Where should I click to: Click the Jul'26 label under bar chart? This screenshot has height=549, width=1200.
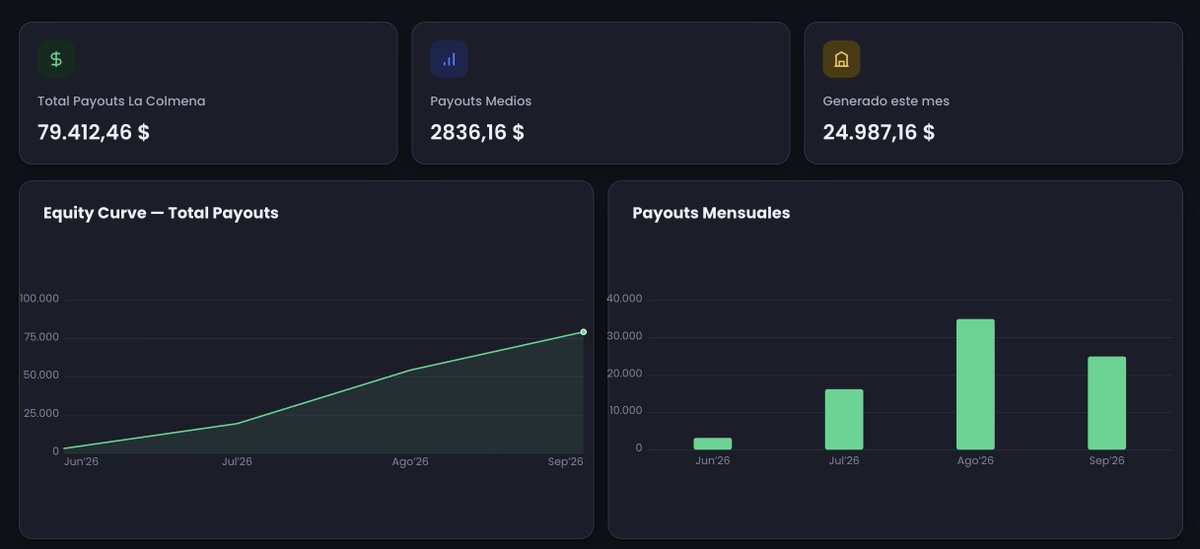[844, 461]
